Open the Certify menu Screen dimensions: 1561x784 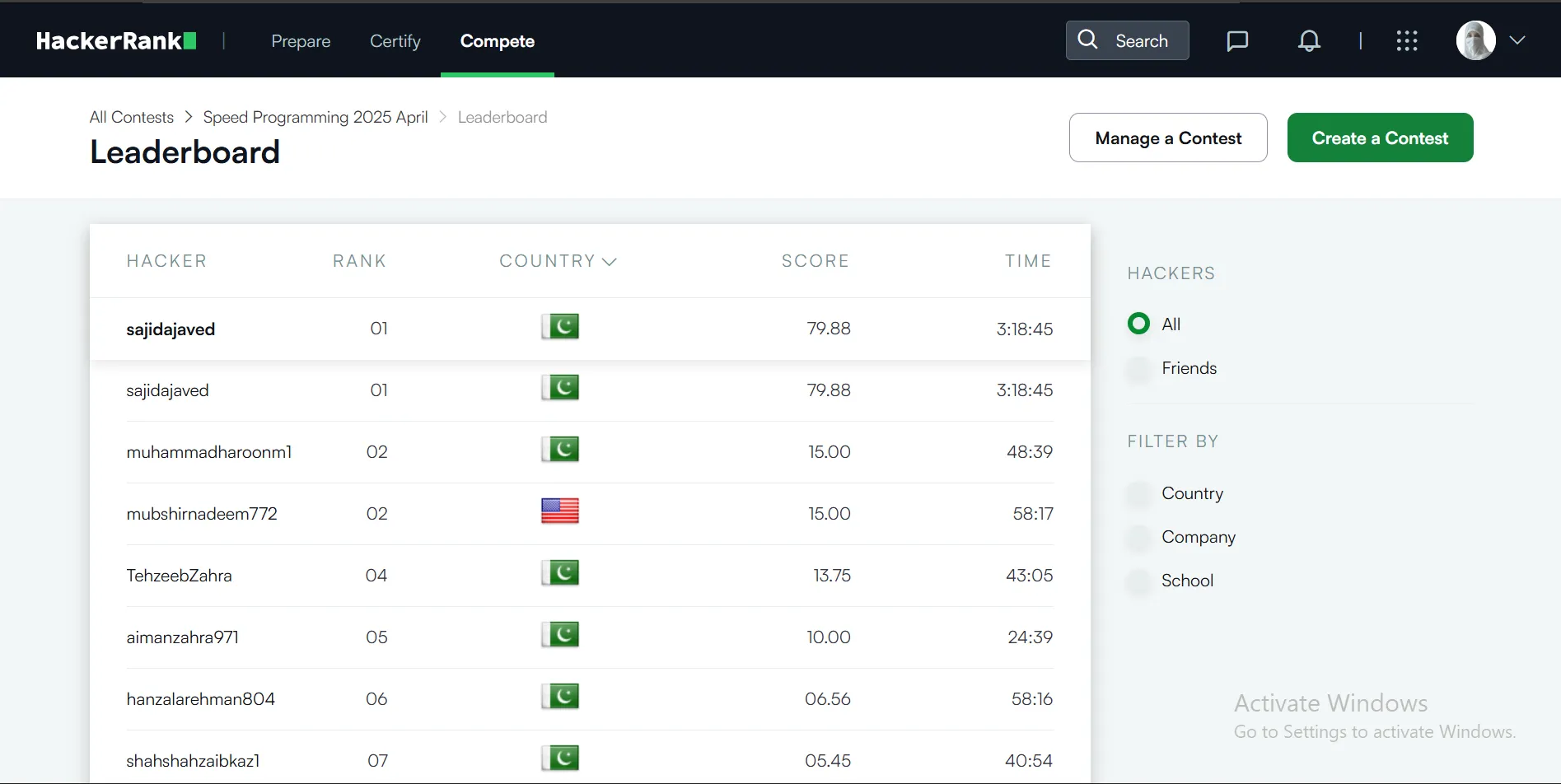(x=395, y=41)
